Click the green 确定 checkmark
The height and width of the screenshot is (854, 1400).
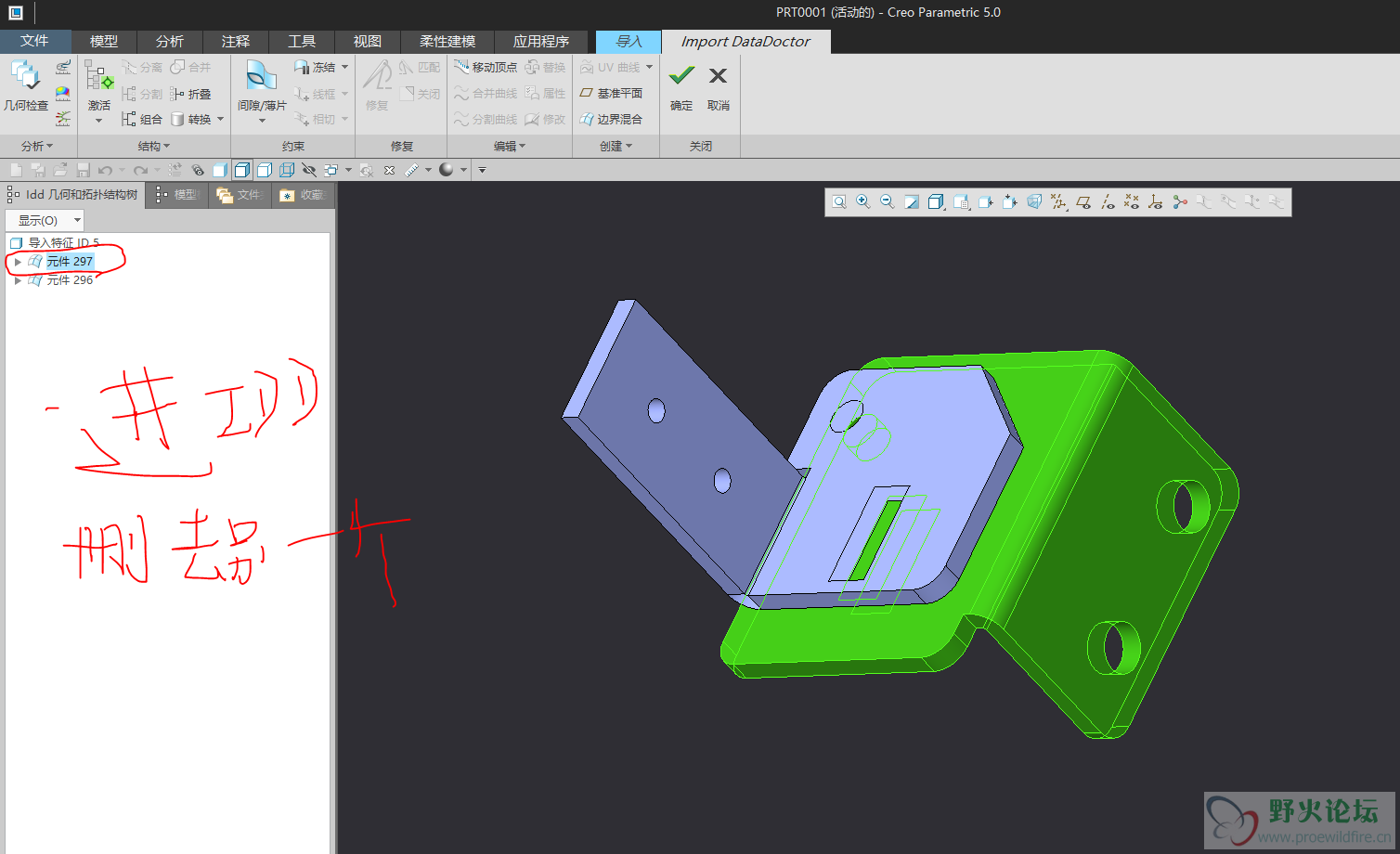681,87
